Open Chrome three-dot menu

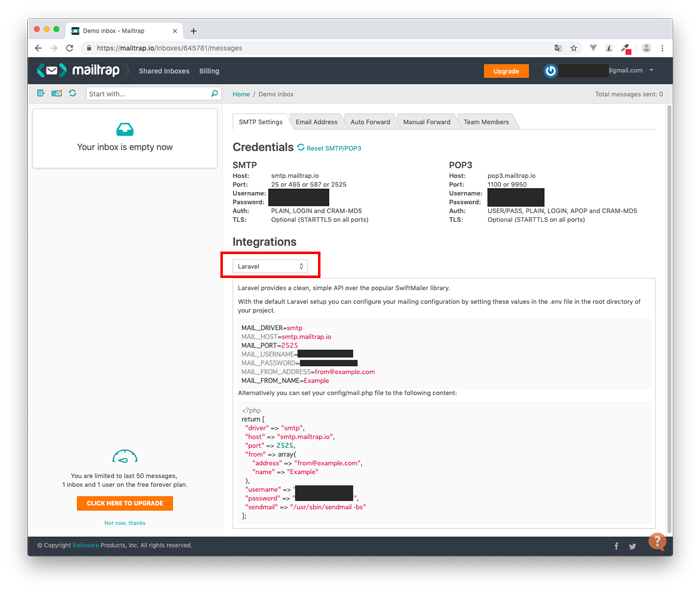click(x=662, y=48)
